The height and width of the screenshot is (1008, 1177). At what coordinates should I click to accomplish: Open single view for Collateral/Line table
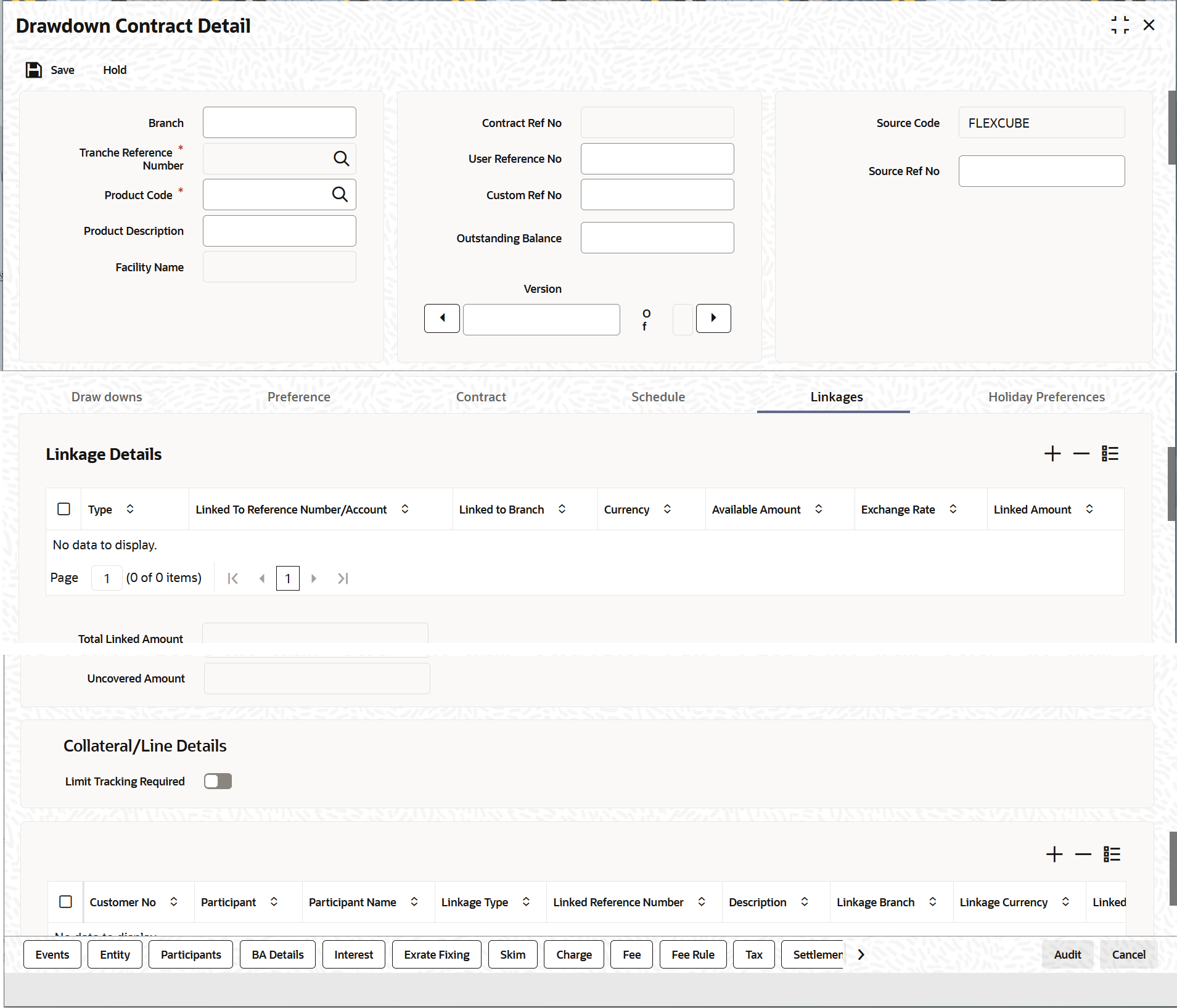[x=1112, y=854]
